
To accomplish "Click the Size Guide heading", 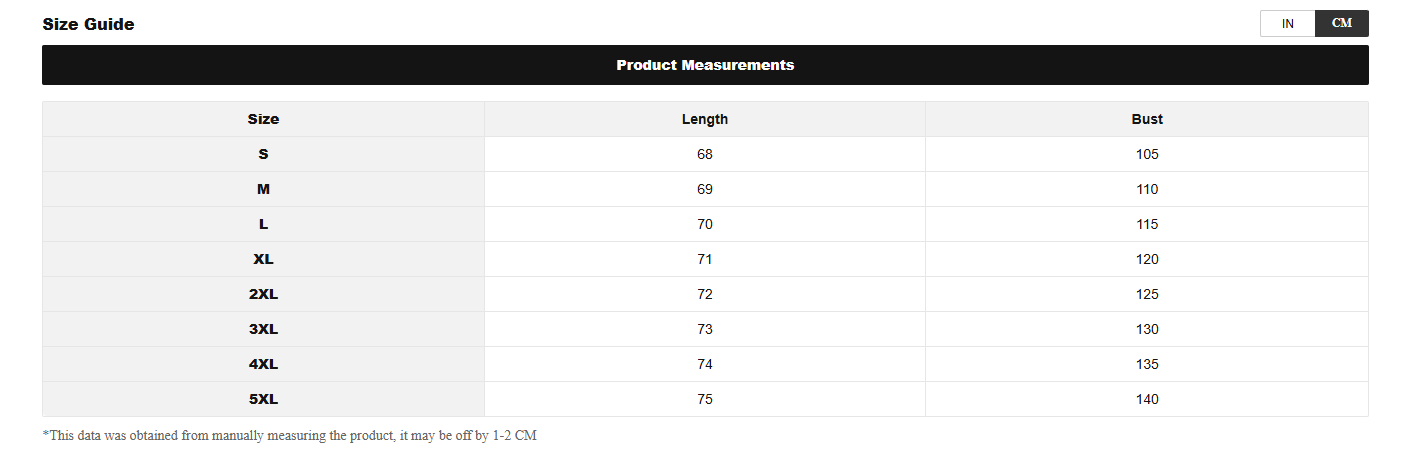I will [x=88, y=24].
